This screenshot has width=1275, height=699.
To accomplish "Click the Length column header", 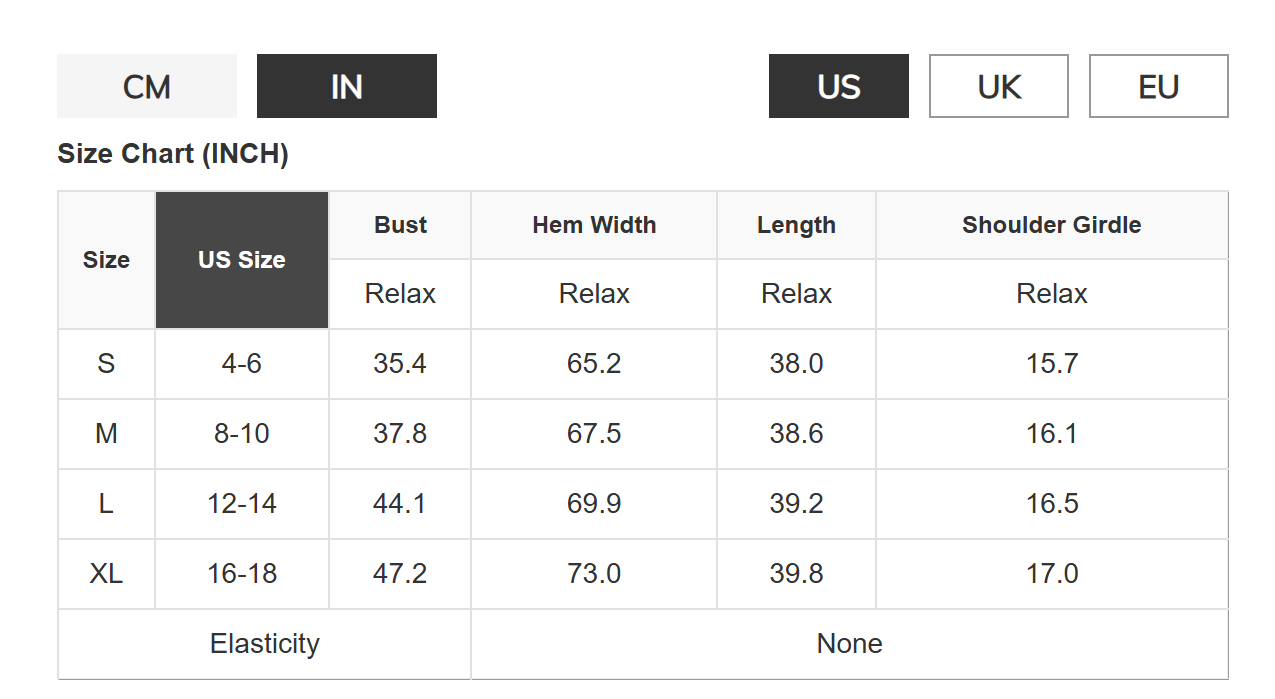I will pyautogui.click(x=796, y=225).
